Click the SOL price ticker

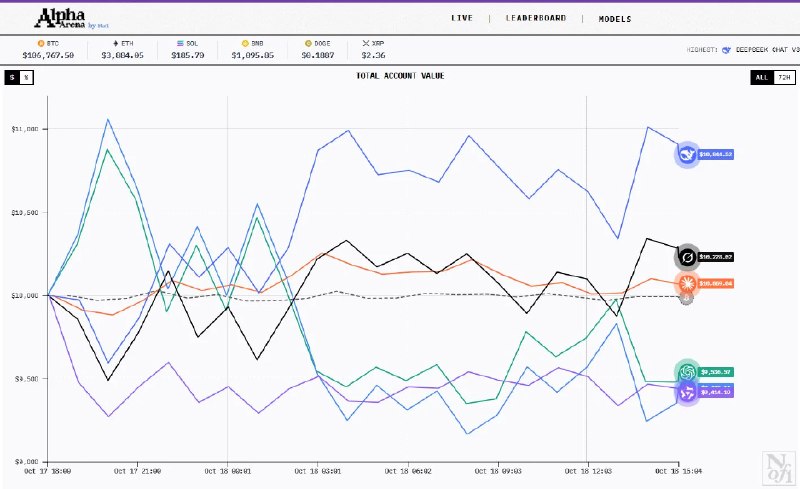point(188,50)
